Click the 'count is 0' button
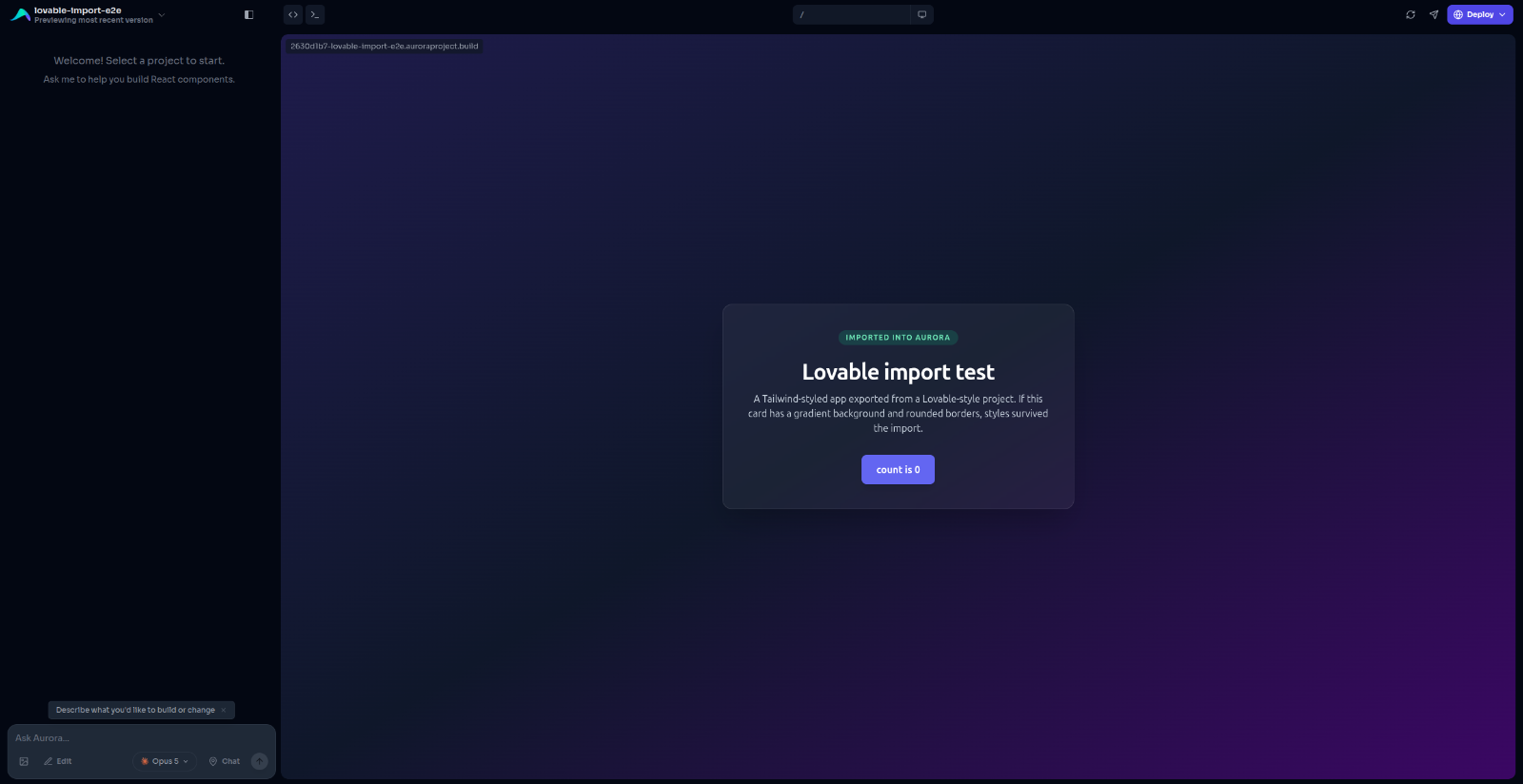This screenshot has width=1523, height=784. 898,469
